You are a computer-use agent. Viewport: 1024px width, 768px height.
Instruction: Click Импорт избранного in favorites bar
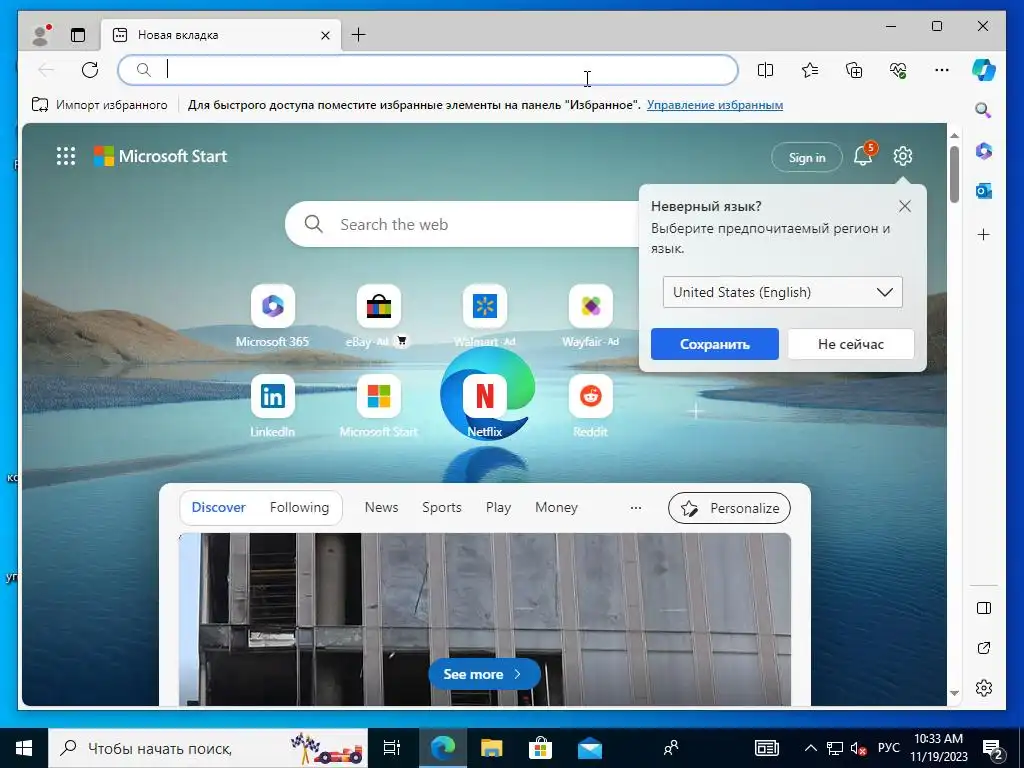point(99,104)
